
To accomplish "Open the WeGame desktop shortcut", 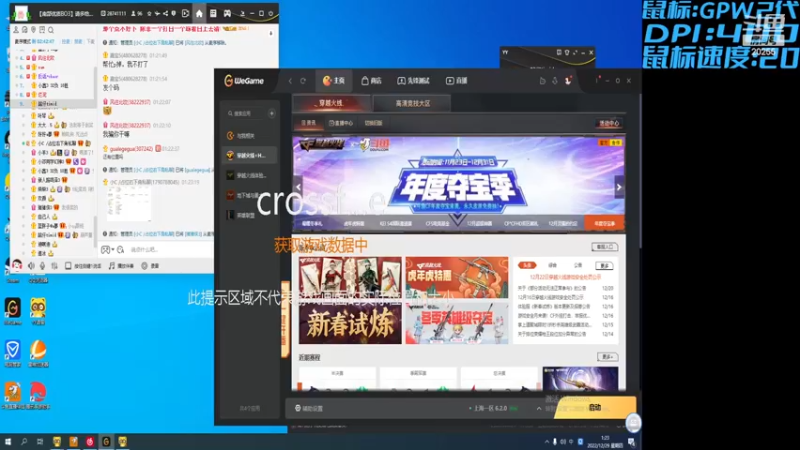I will (x=13, y=311).
